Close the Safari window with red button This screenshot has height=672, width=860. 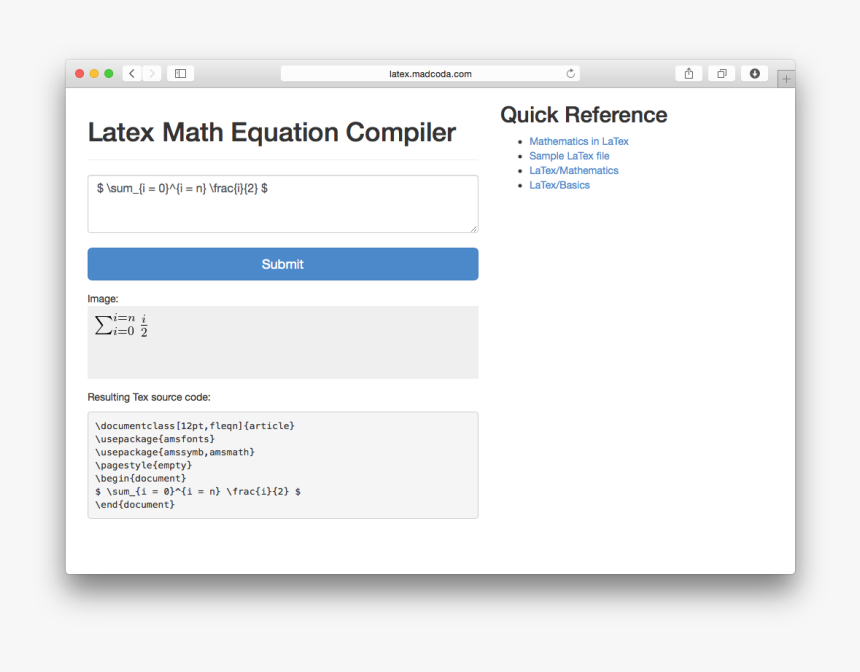[80, 74]
